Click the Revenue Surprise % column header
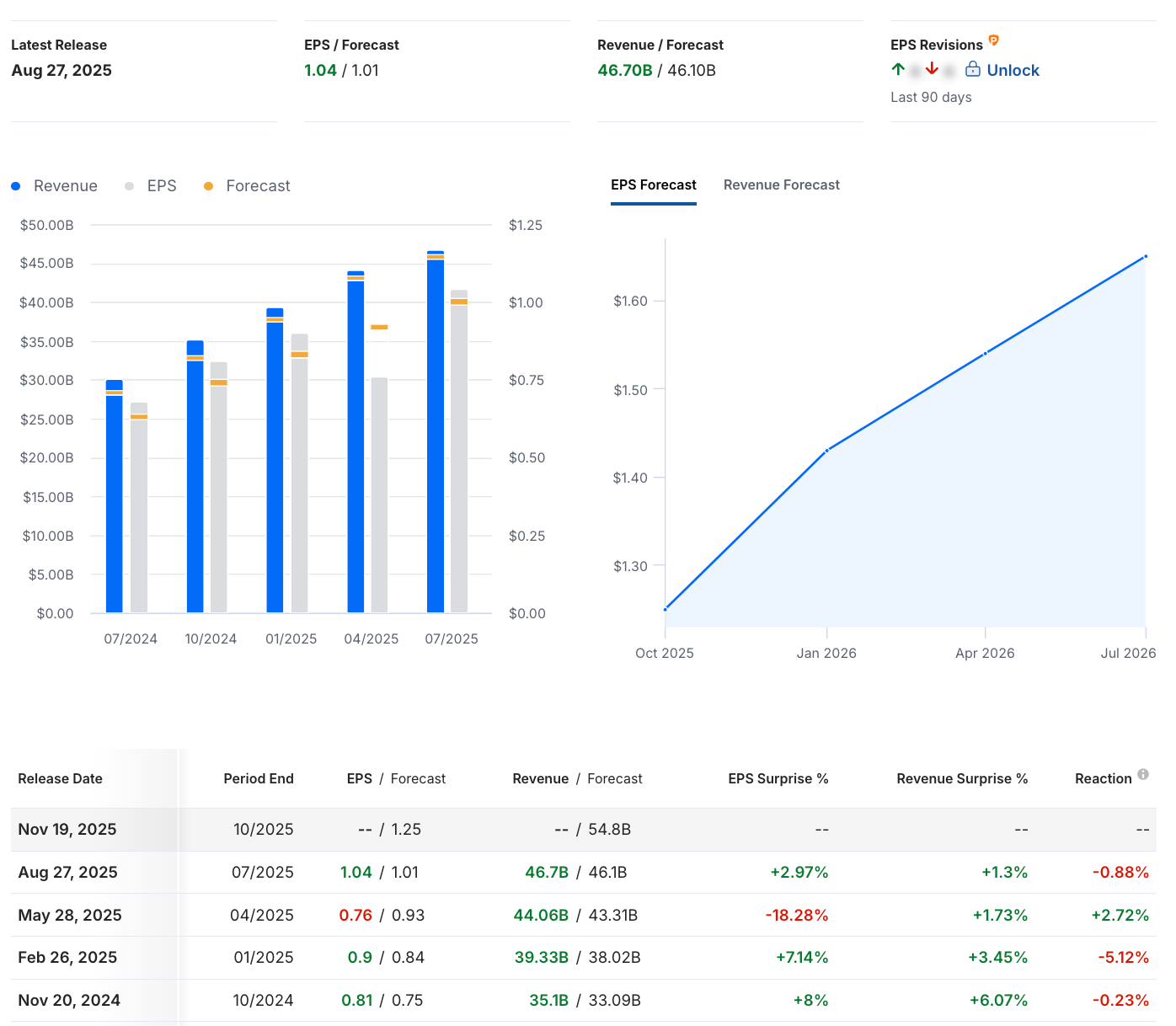 tap(962, 779)
